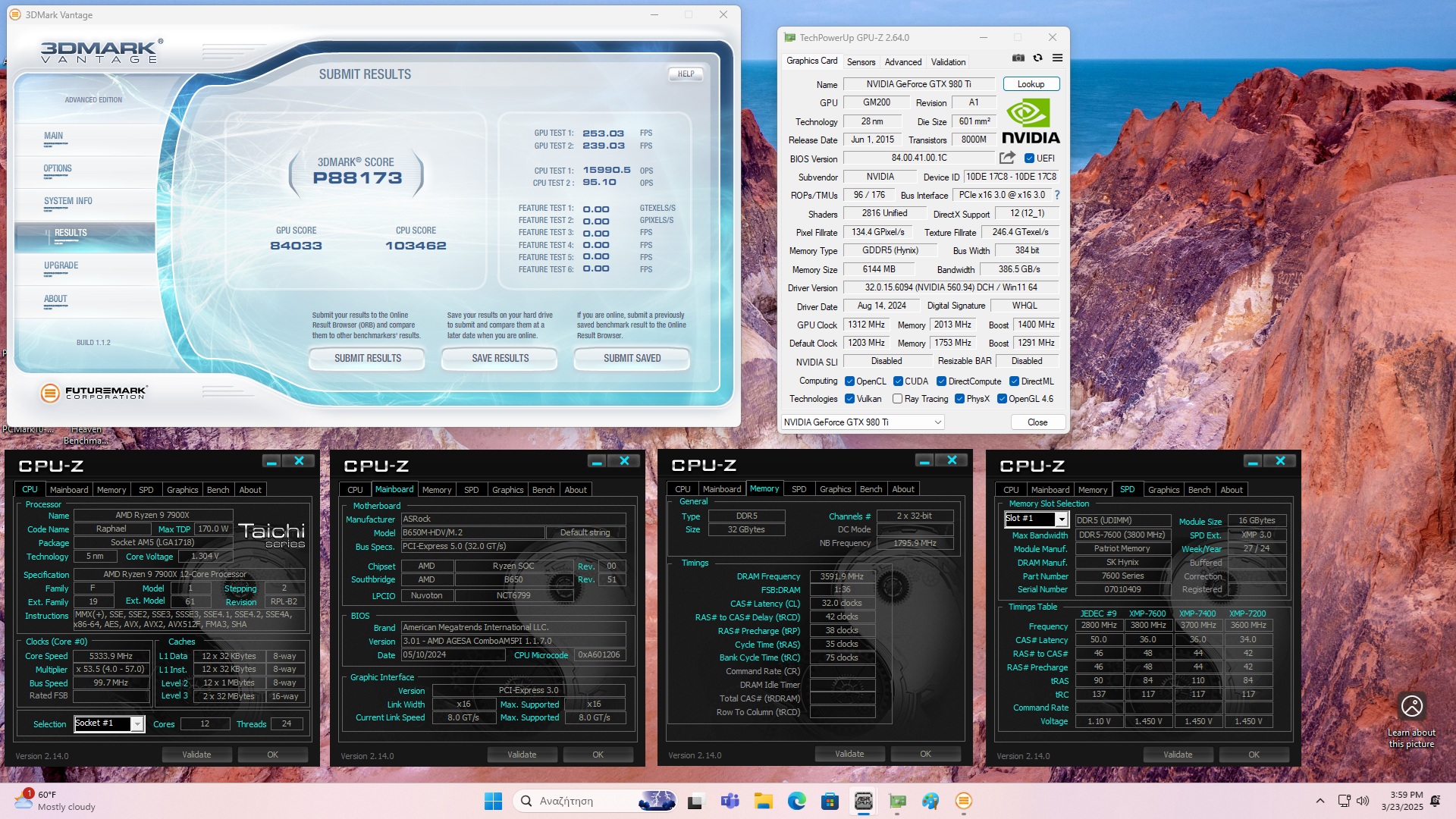
Task: Click the HELP button in 3DMark
Action: (x=686, y=74)
